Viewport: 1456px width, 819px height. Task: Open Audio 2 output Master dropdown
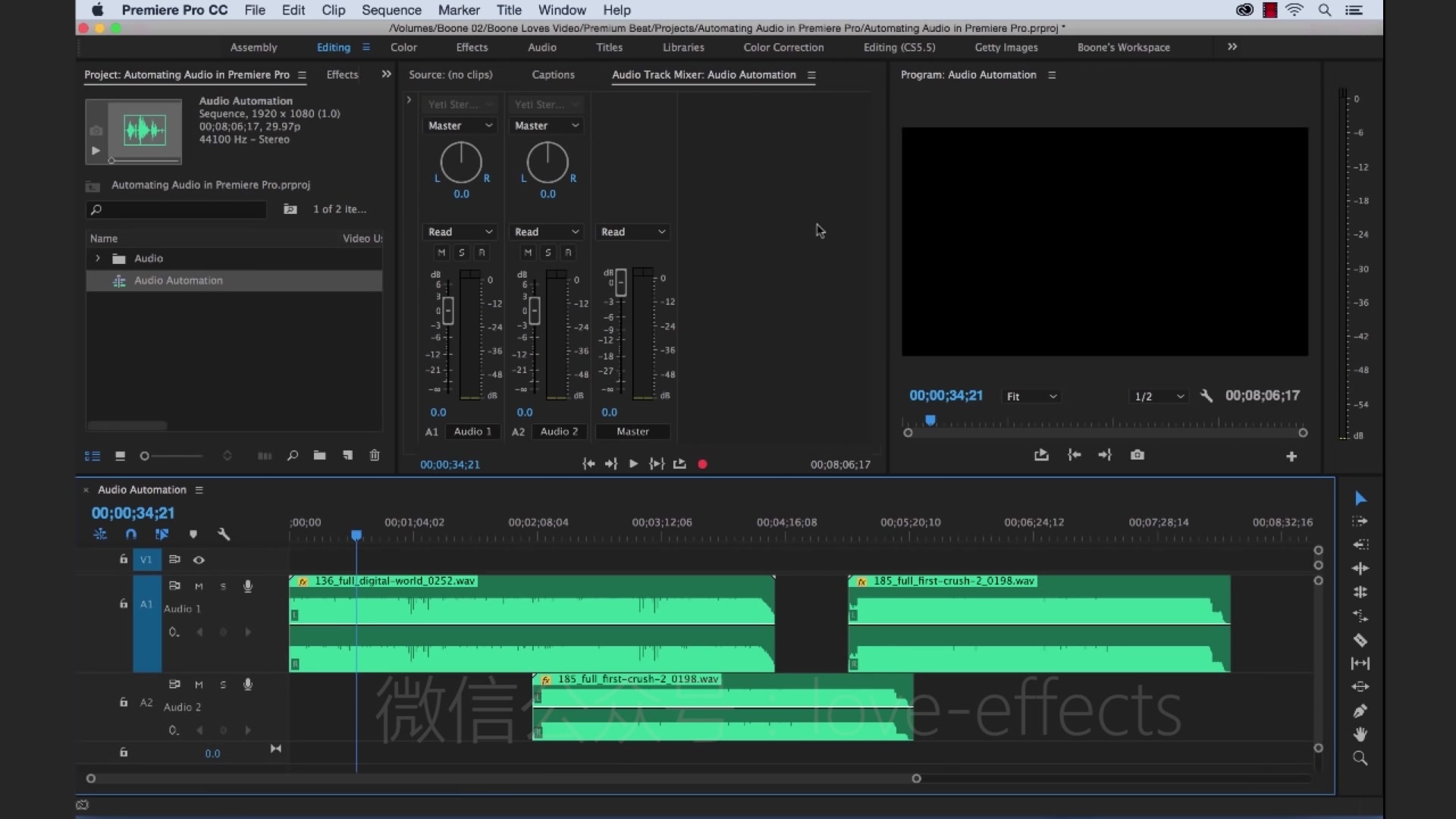pyautogui.click(x=546, y=126)
